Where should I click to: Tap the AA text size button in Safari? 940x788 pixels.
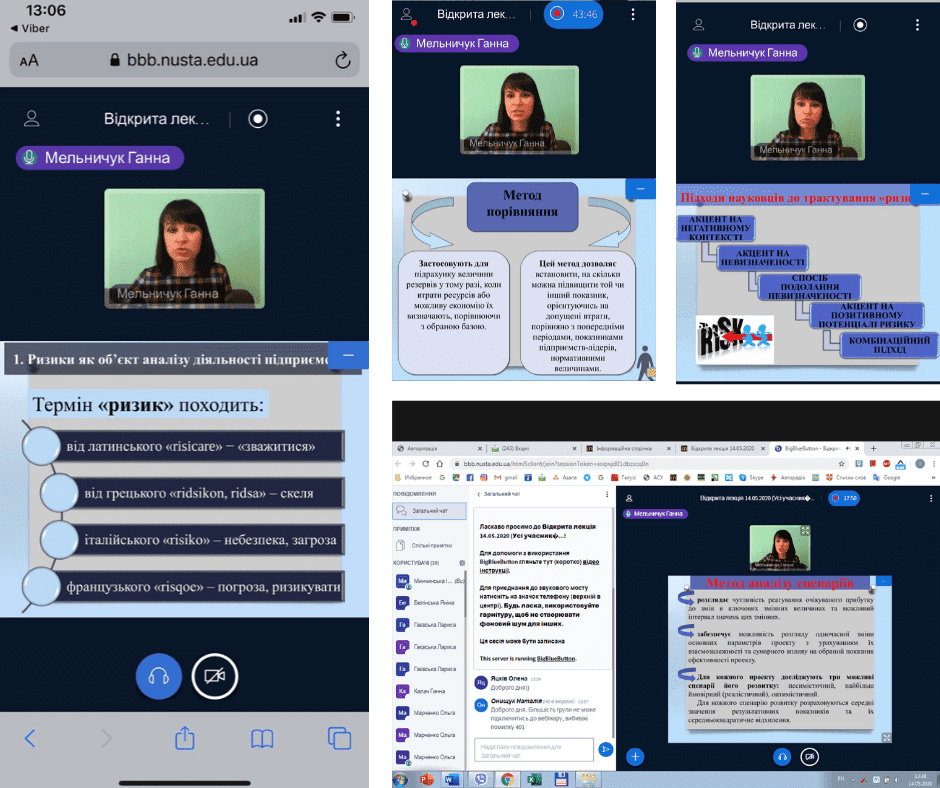pos(29,61)
